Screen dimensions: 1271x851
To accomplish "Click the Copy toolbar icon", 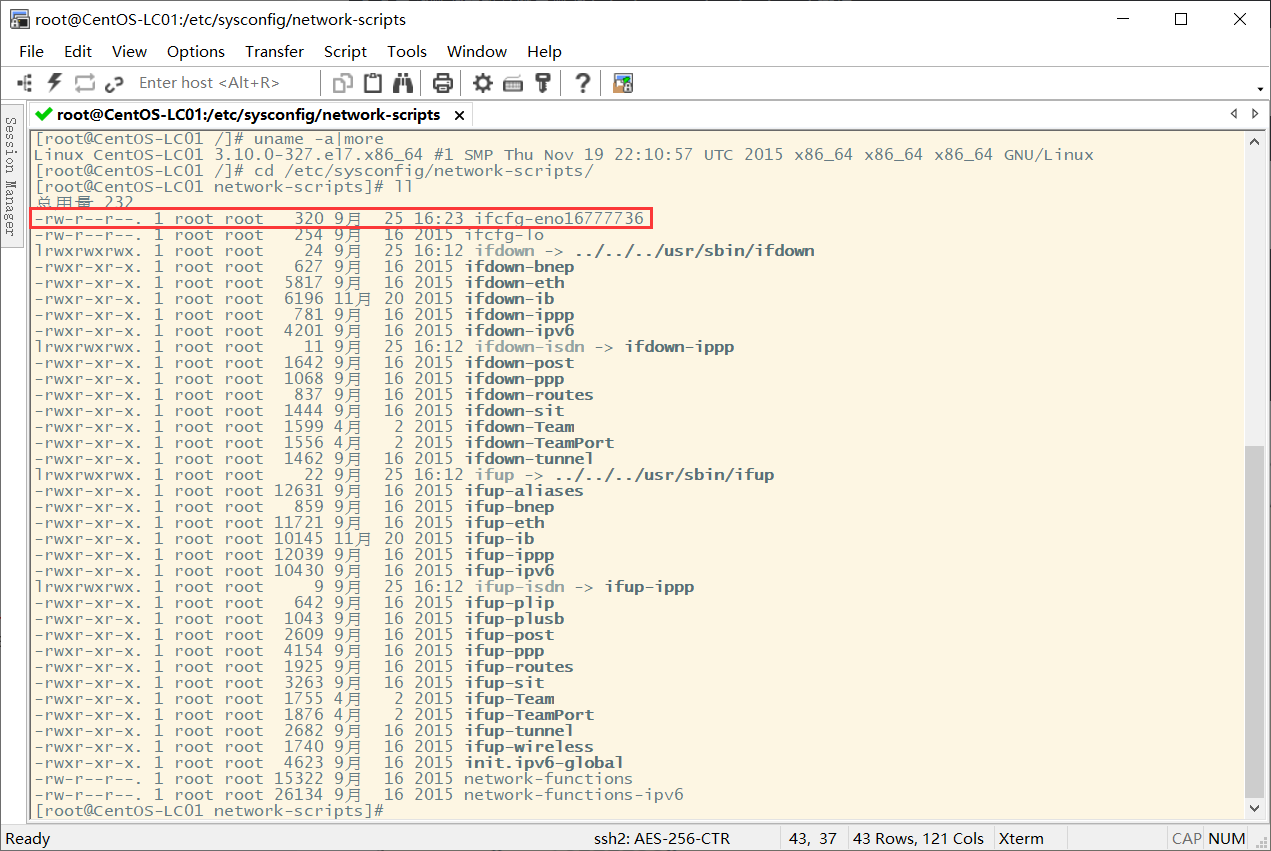I will [x=343, y=83].
